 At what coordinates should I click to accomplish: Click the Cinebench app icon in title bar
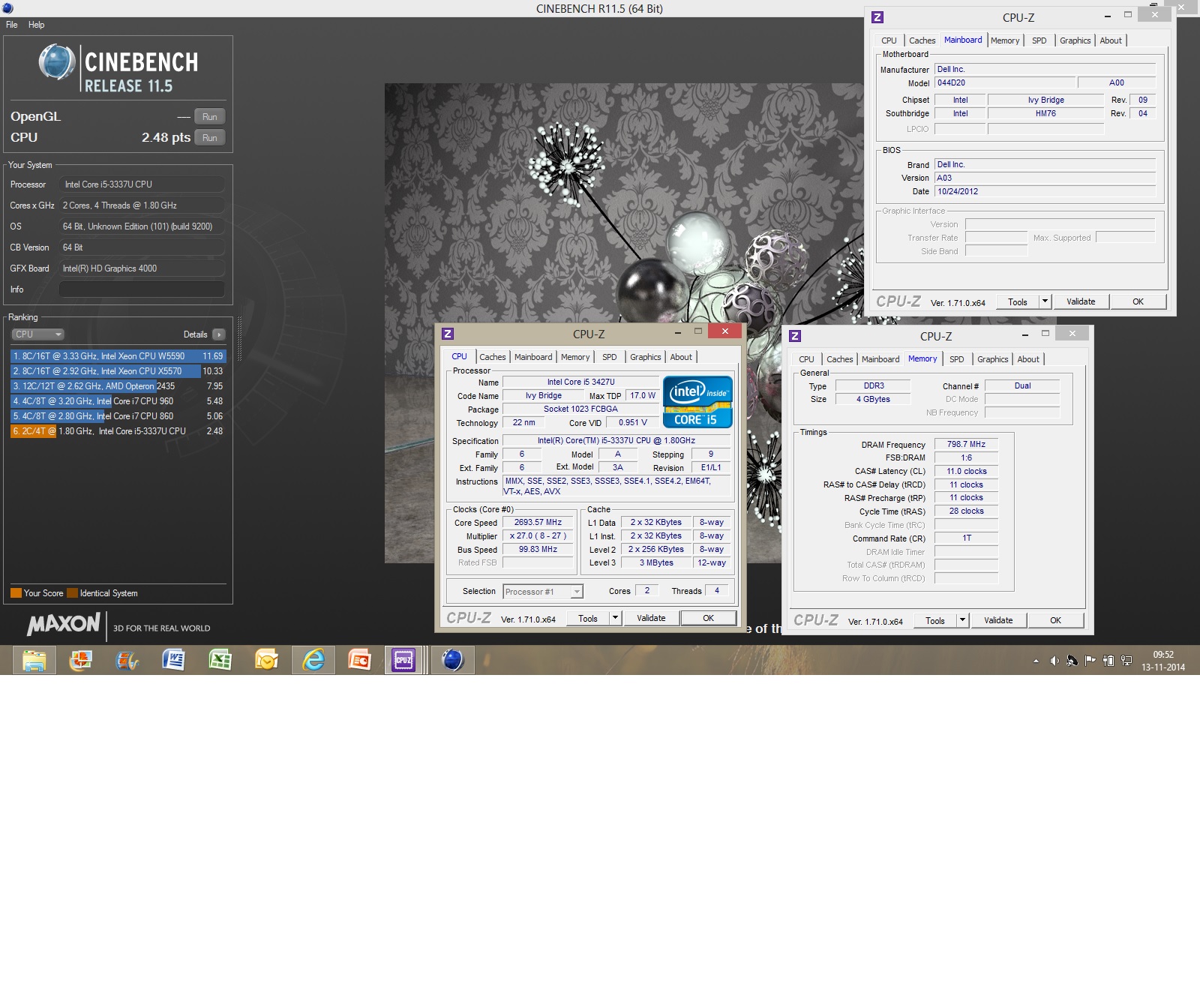7,8
